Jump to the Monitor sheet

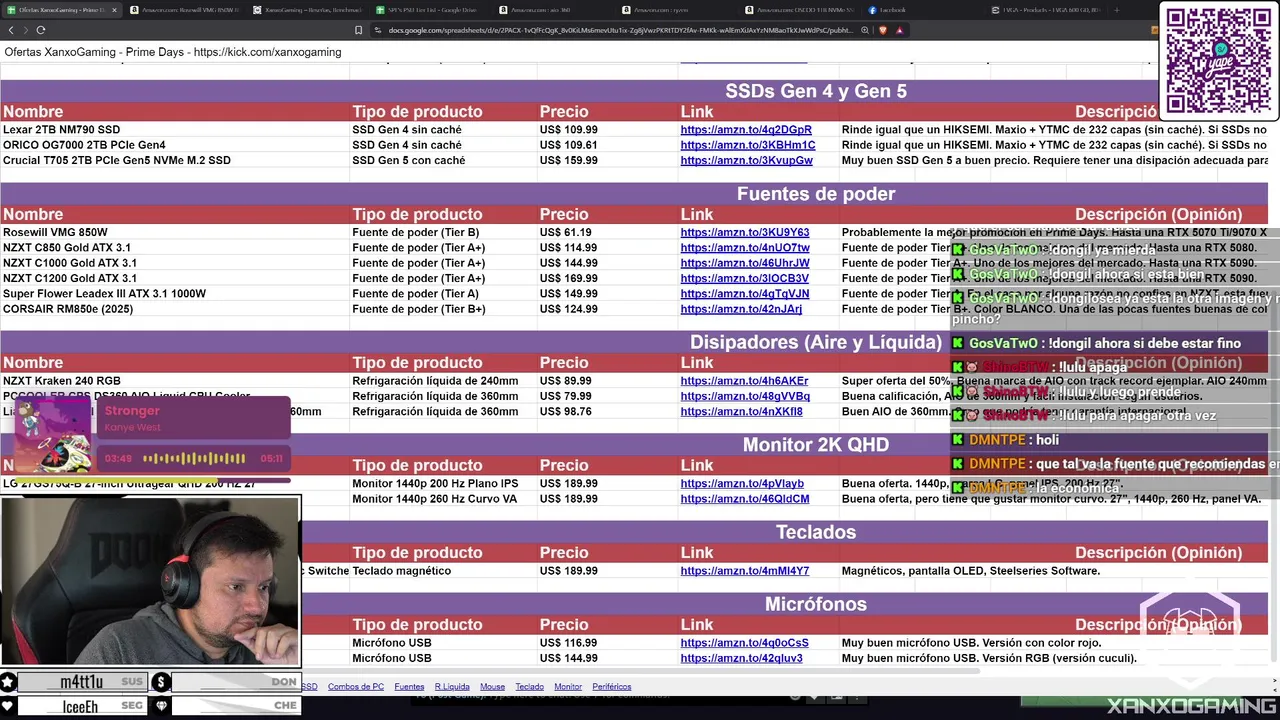click(x=568, y=687)
